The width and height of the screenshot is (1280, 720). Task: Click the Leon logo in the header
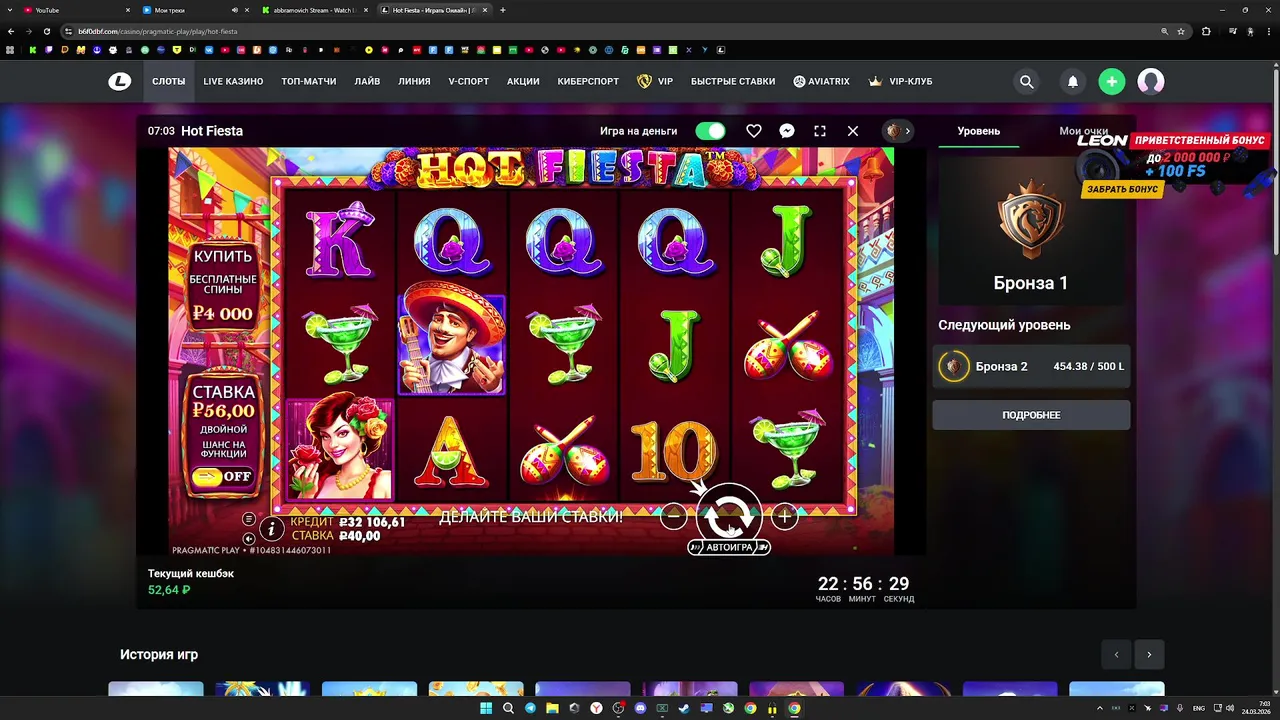click(120, 82)
